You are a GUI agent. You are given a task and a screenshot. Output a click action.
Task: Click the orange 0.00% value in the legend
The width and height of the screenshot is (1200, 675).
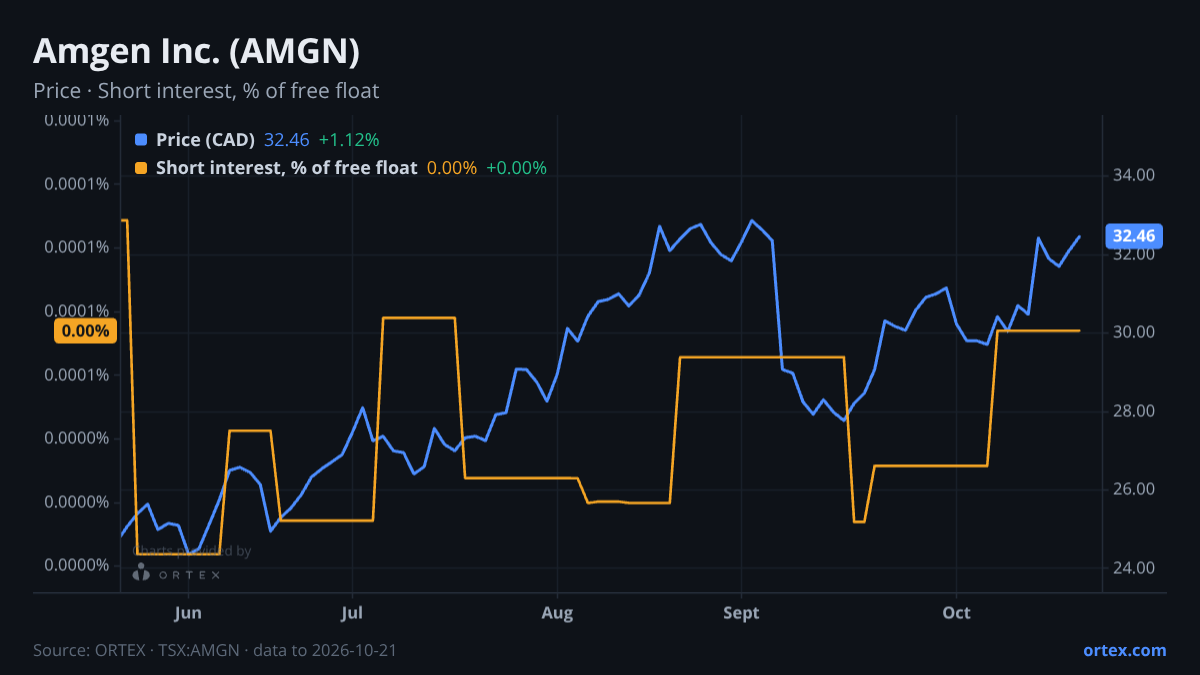point(452,168)
